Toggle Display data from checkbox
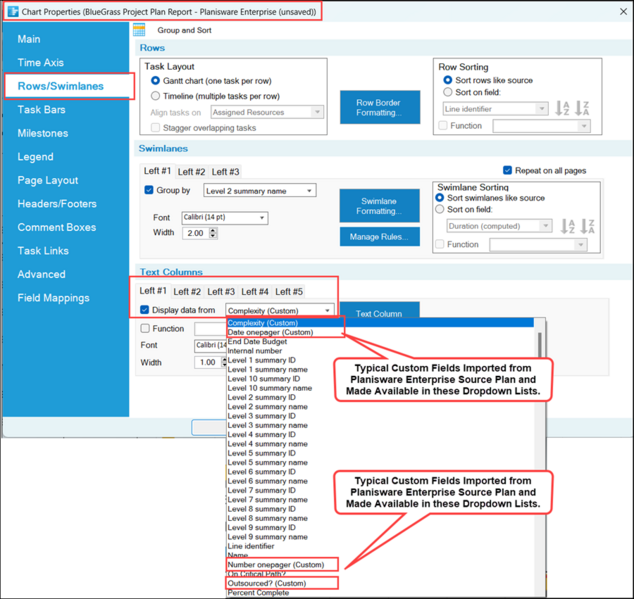634x599 pixels. [x=144, y=310]
